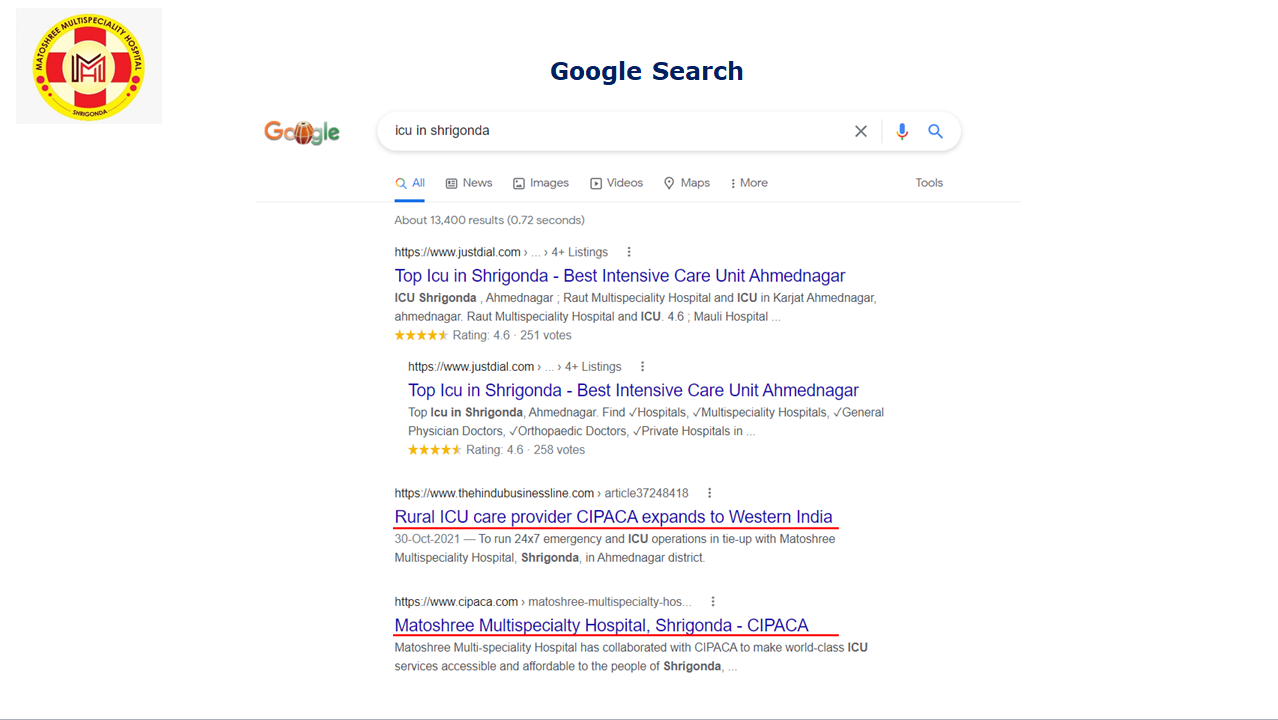The image size is (1278, 720).
Task: Open three-dot menu beside cipaca.com result
Action: point(713,602)
